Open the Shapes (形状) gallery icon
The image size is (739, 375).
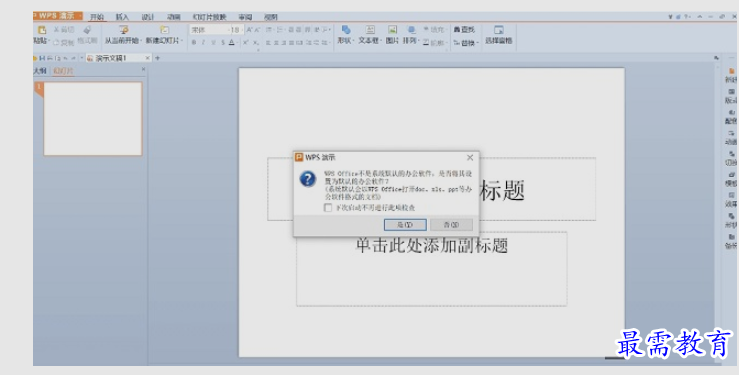(x=346, y=30)
